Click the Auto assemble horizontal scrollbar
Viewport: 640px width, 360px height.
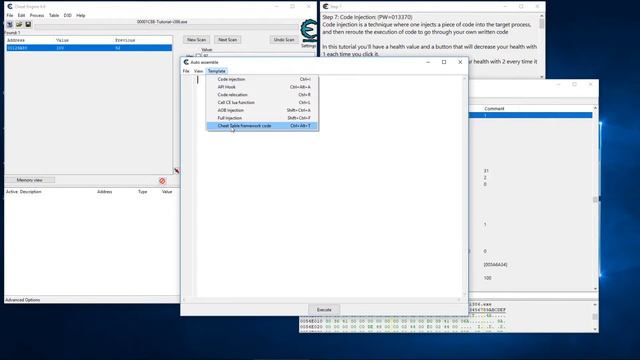tap(322, 300)
